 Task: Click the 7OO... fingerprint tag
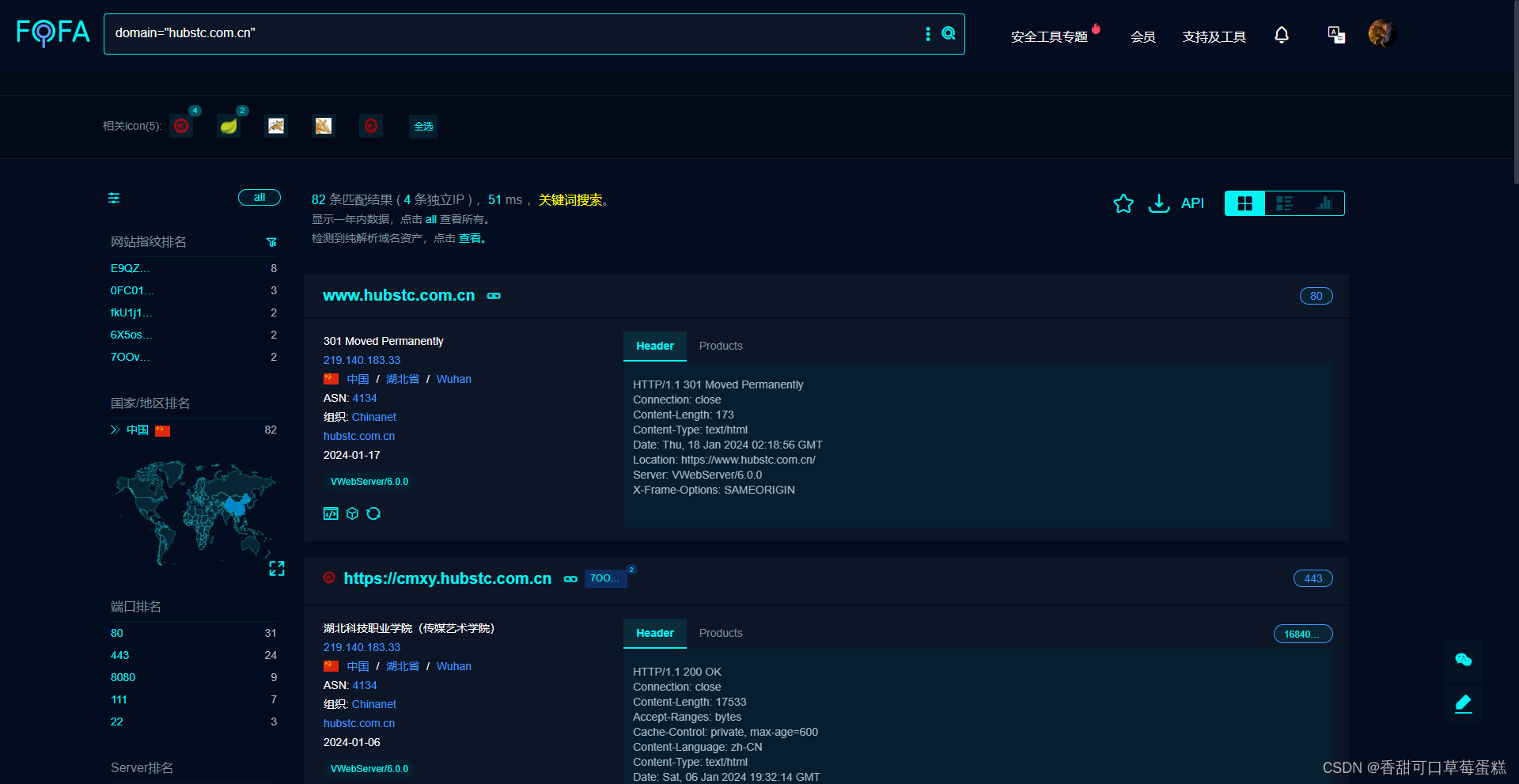(605, 578)
